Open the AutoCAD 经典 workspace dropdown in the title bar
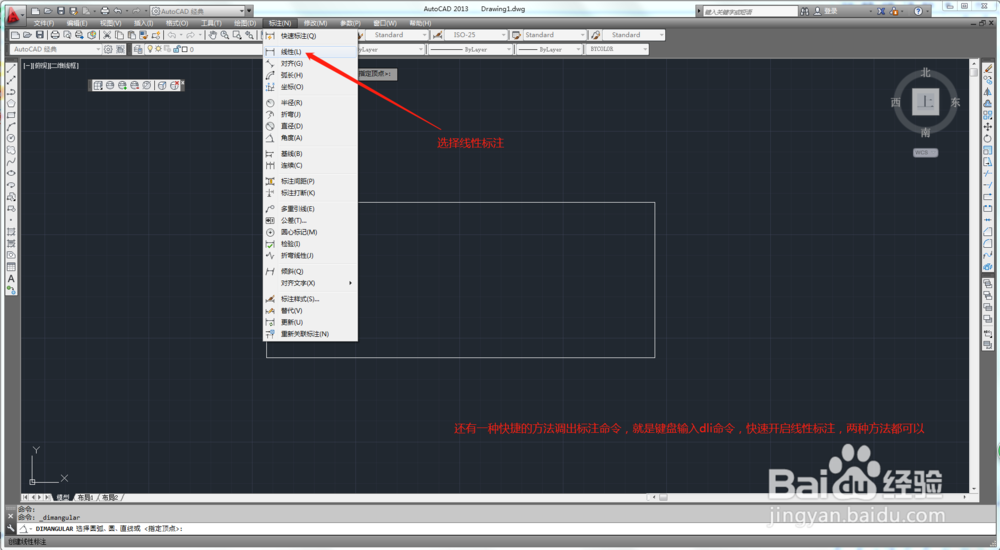 point(242,11)
